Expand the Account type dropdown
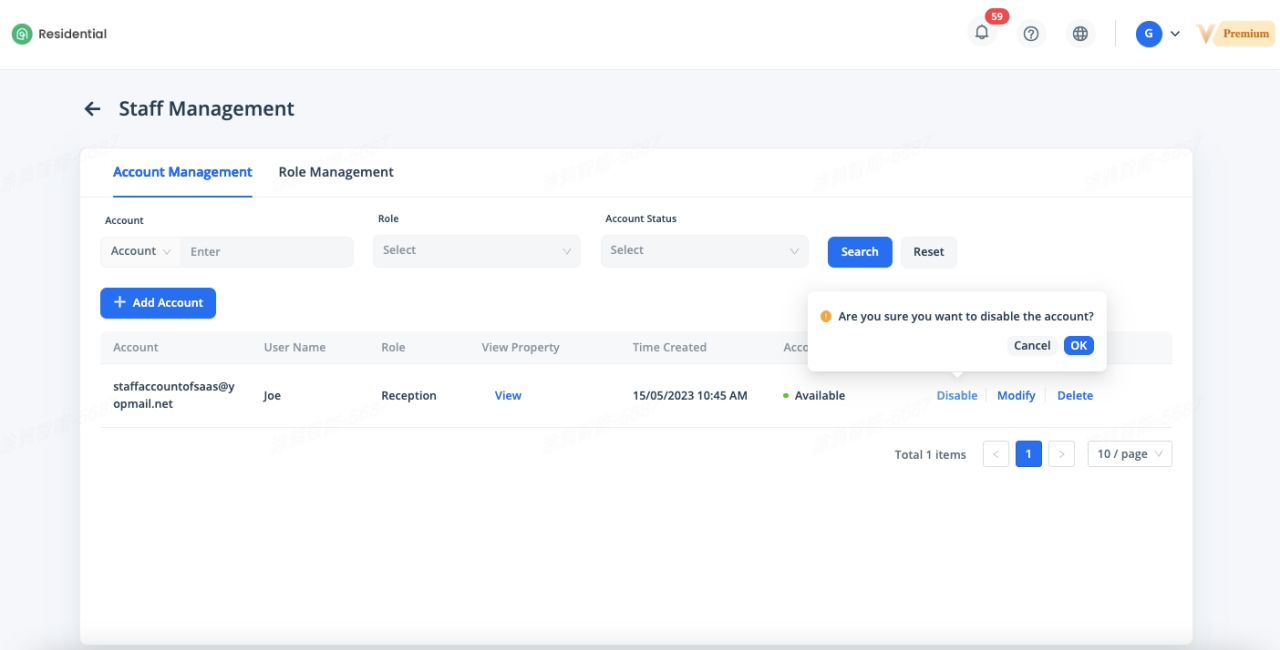The height and width of the screenshot is (650, 1280). [140, 251]
